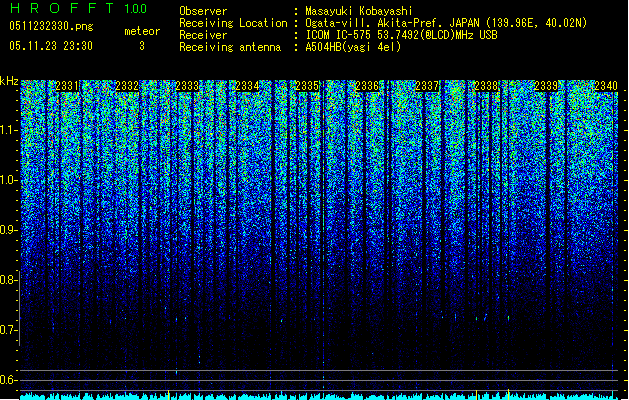
Task: Click the 1.1 frequency axis label
Action: click(9, 130)
